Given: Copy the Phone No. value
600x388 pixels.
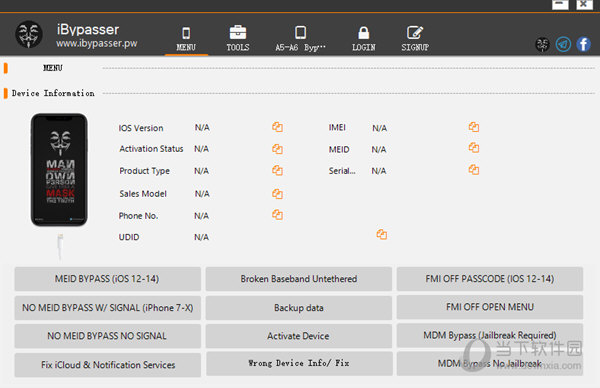Looking at the screenshot, I should pyautogui.click(x=277, y=215).
